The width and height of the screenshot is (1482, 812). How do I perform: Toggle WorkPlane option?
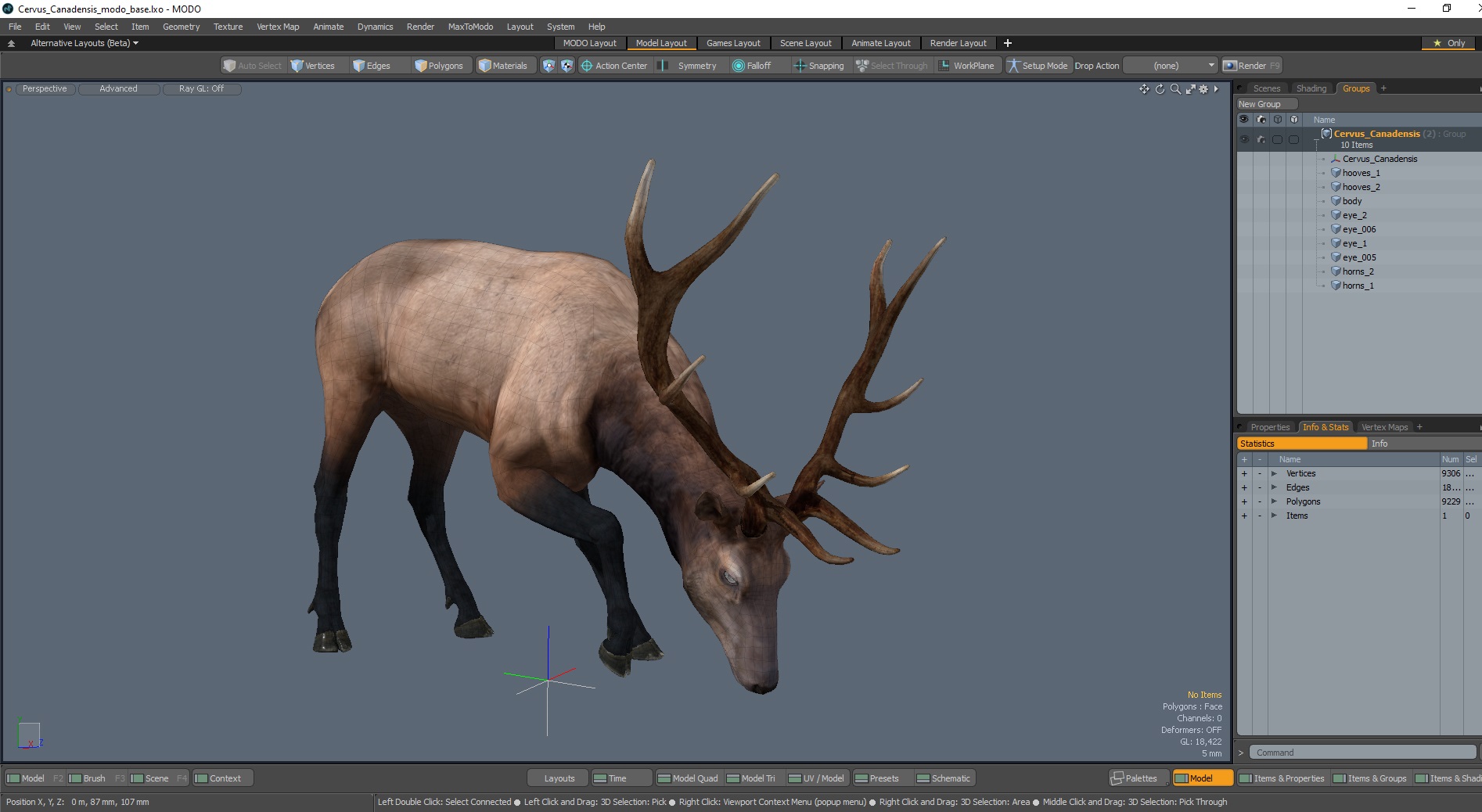point(968,66)
